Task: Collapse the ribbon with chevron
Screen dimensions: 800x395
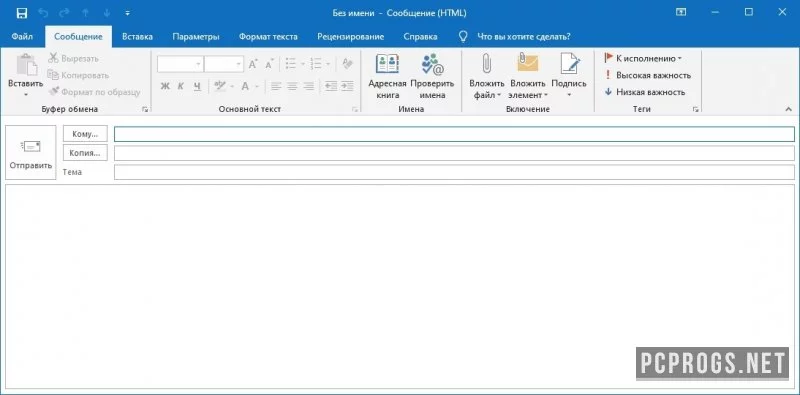Action: point(788,109)
